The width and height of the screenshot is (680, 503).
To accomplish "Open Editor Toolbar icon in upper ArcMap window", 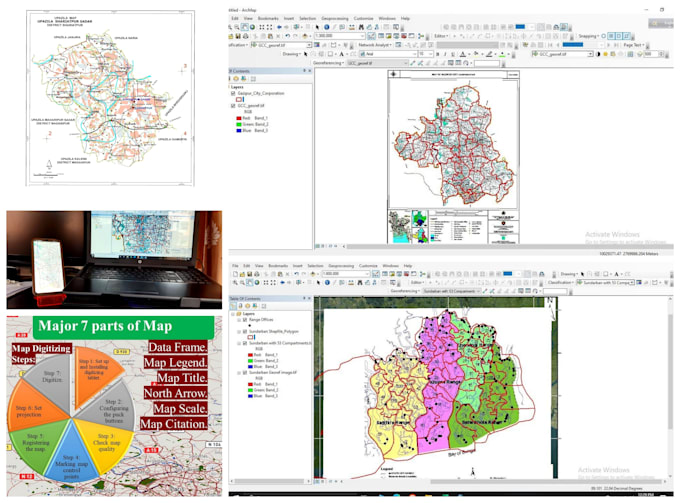I will (372, 36).
